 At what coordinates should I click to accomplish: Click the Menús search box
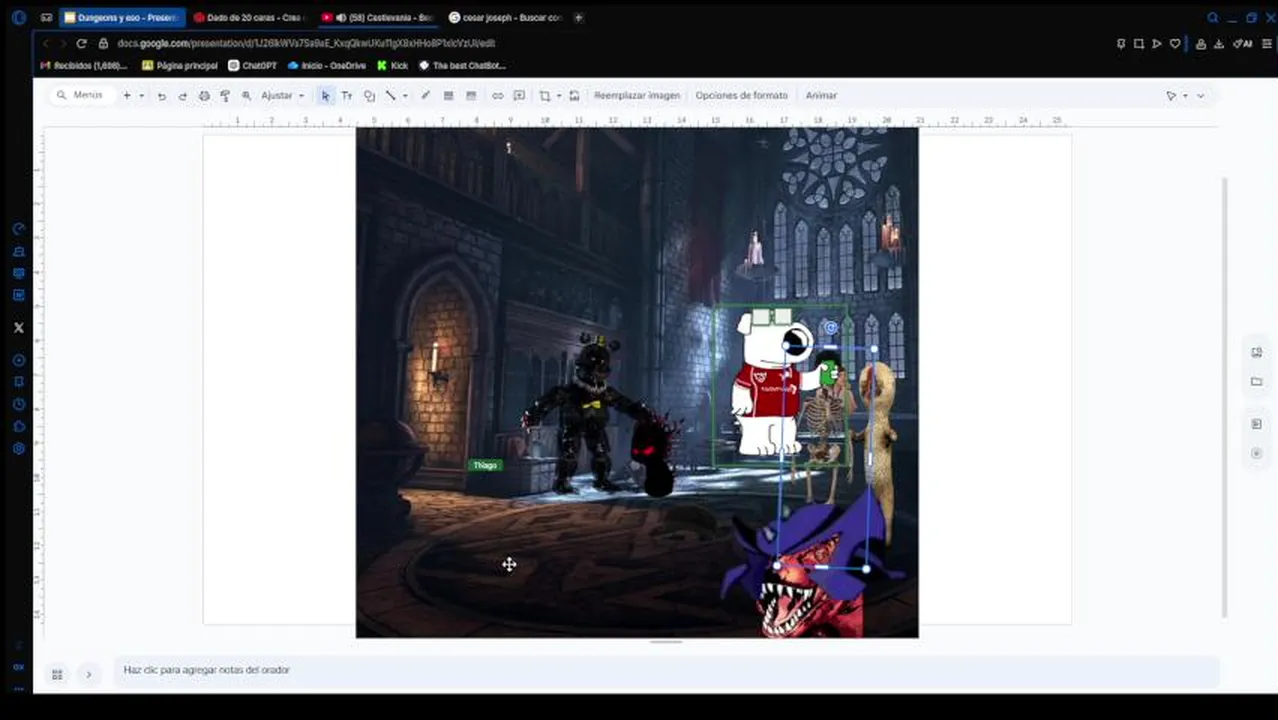point(82,95)
